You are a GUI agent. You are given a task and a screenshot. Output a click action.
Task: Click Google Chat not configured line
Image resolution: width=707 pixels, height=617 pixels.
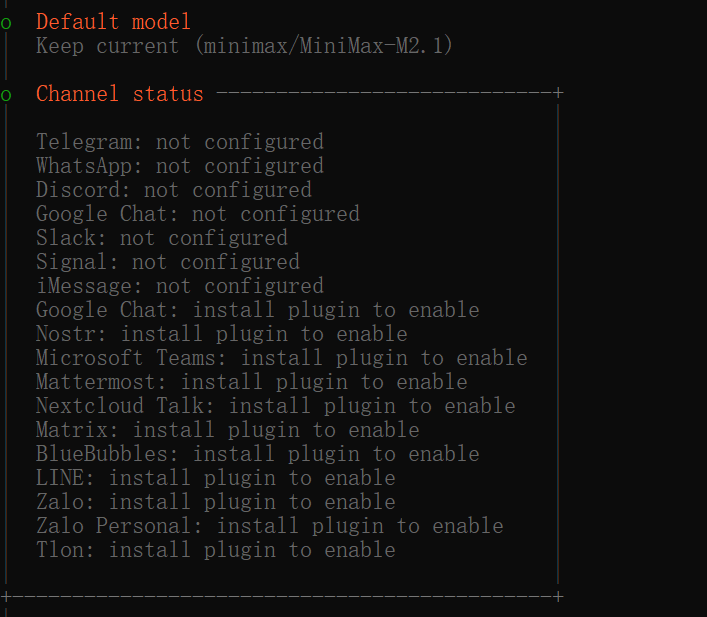pyautogui.click(x=198, y=214)
